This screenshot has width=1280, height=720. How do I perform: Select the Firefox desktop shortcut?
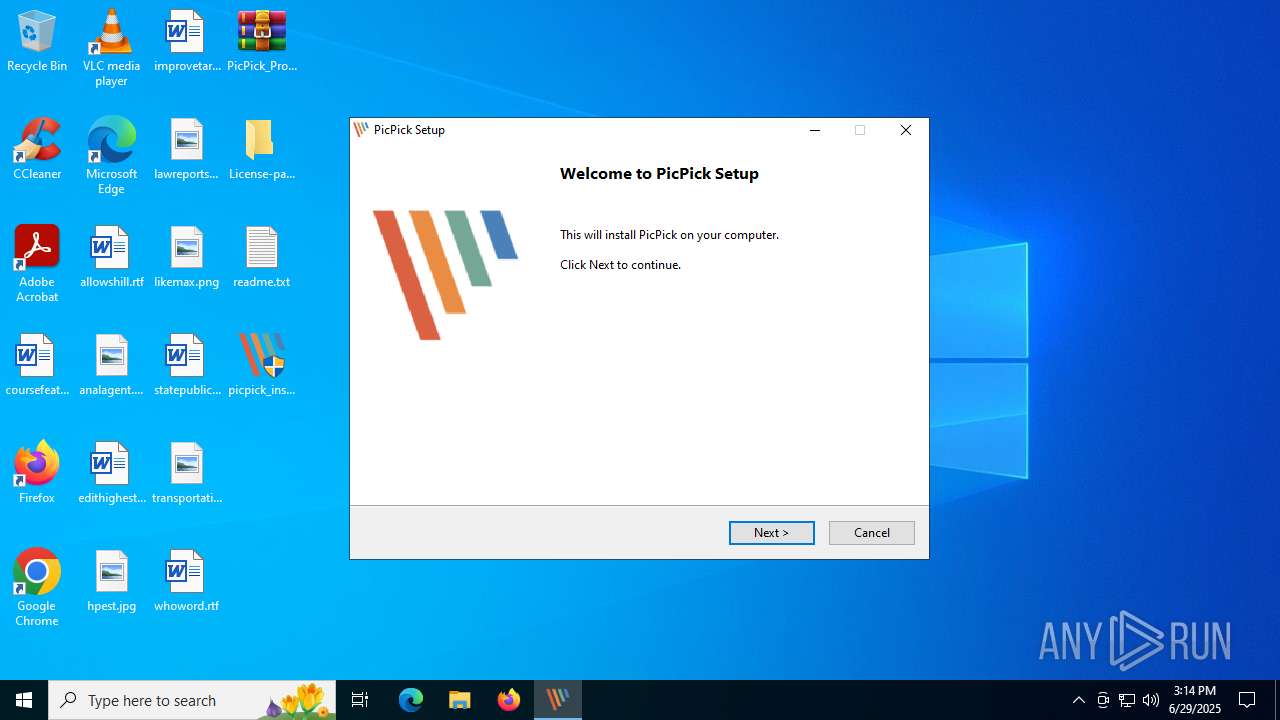click(37, 474)
